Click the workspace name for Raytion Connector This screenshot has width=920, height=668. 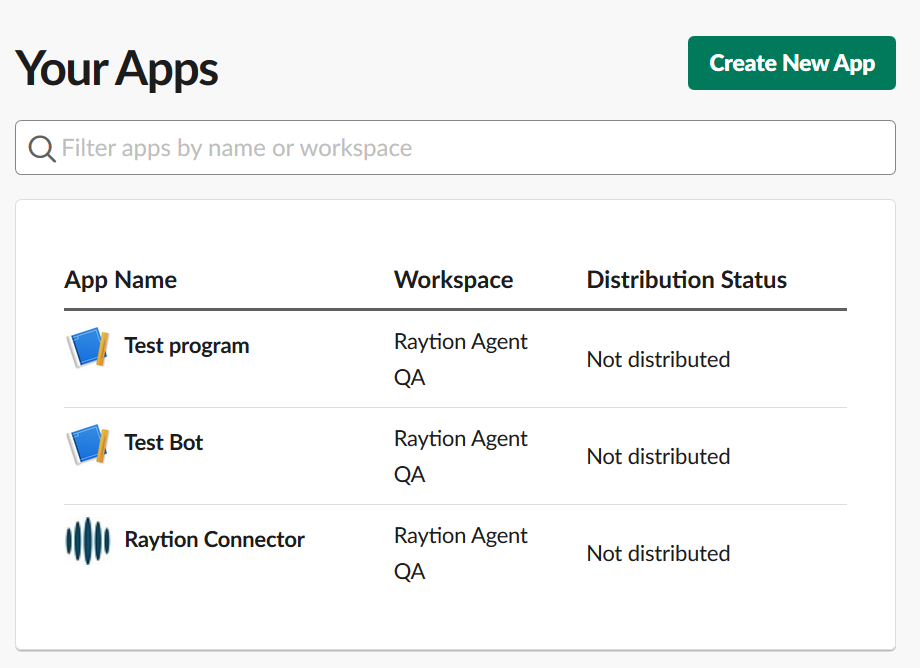point(460,553)
